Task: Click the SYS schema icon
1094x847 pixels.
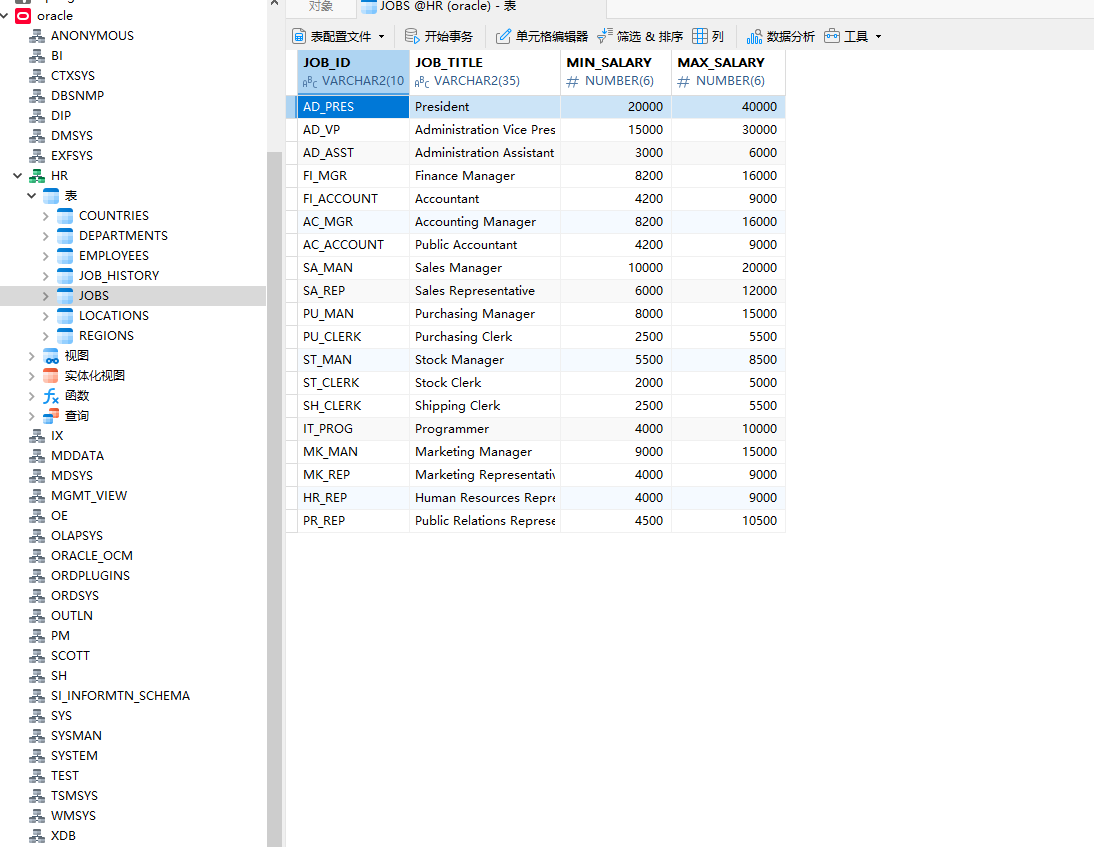Action: click(37, 716)
